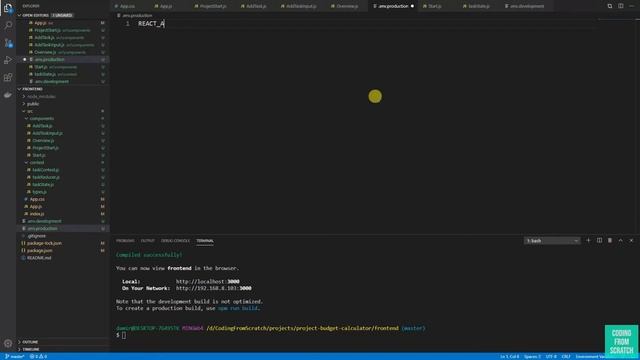The image size is (640, 360).
Task: Kill the terminal with trash icon
Action: click(610, 240)
